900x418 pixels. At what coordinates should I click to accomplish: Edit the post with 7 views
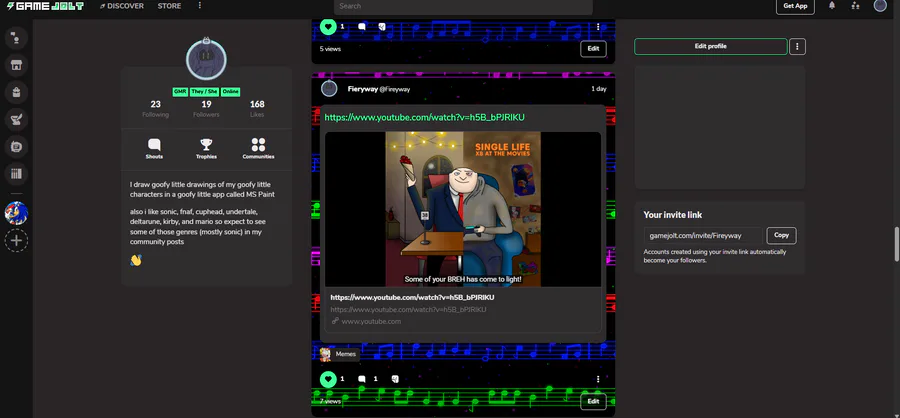click(593, 401)
